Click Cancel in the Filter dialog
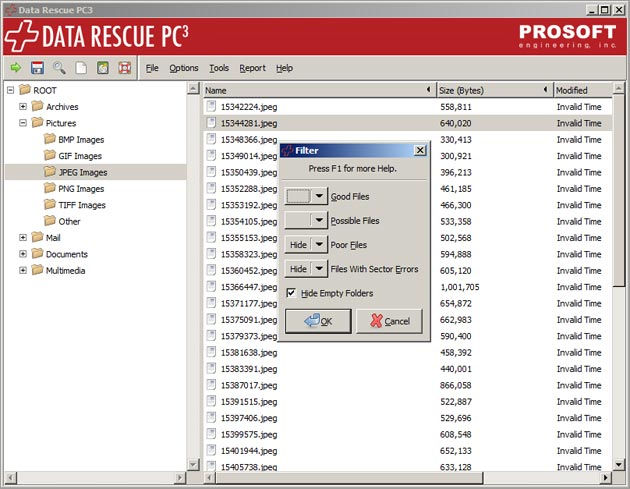The image size is (630, 489). 389,321
